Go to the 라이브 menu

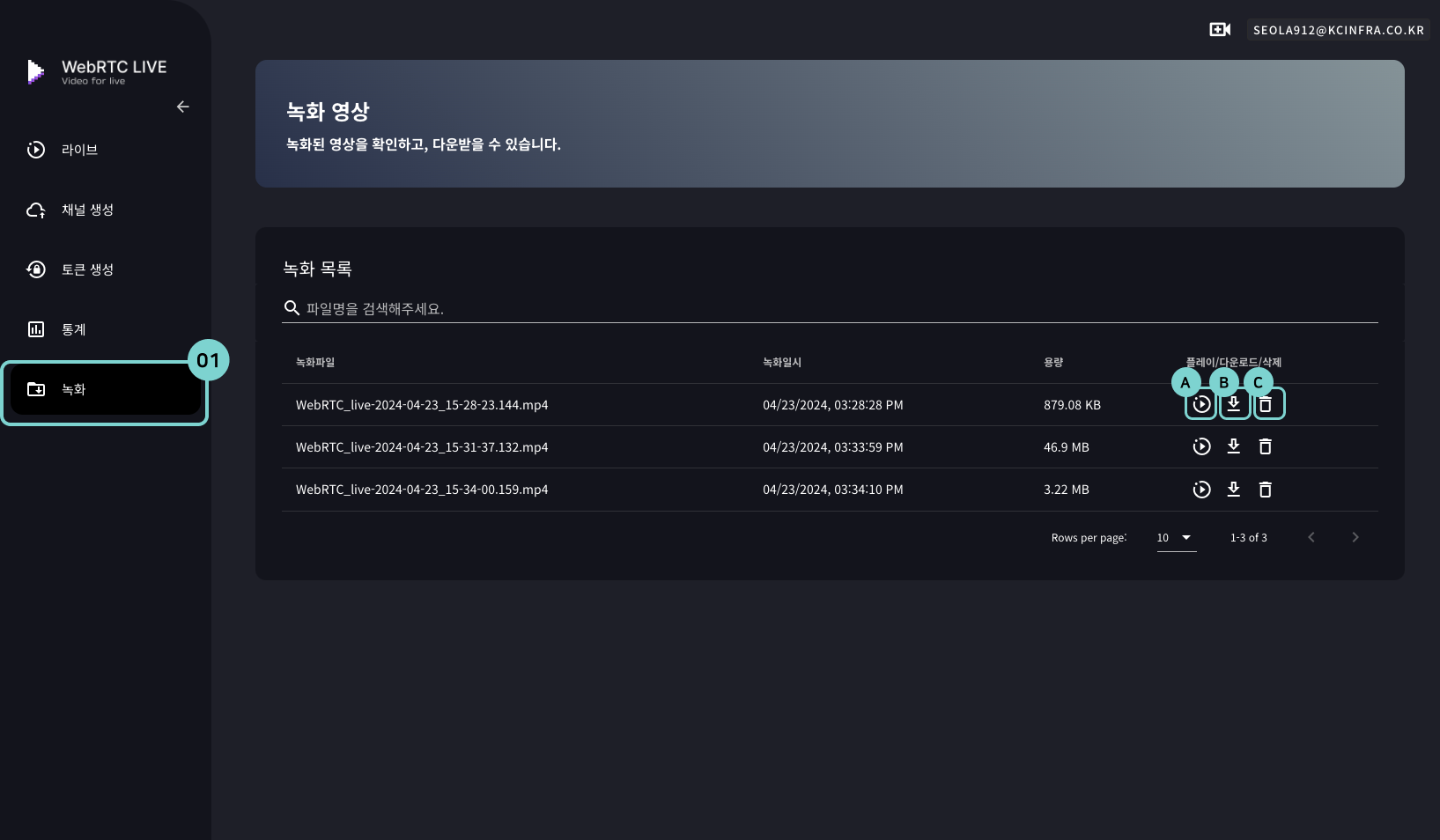[79, 150]
